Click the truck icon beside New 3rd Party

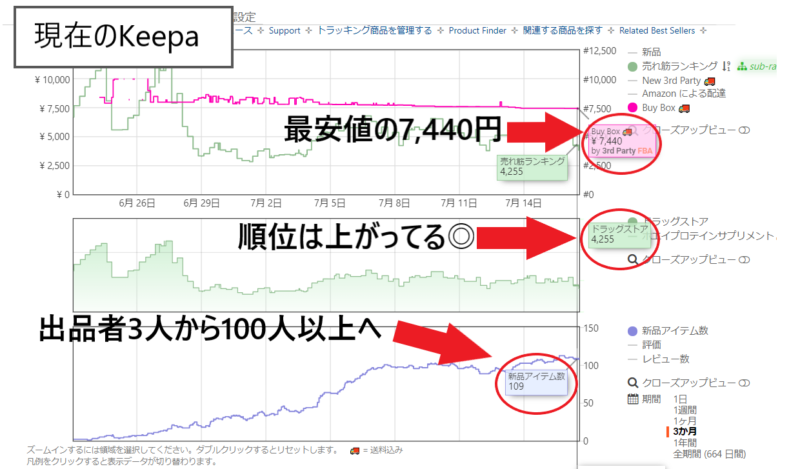tap(709, 81)
